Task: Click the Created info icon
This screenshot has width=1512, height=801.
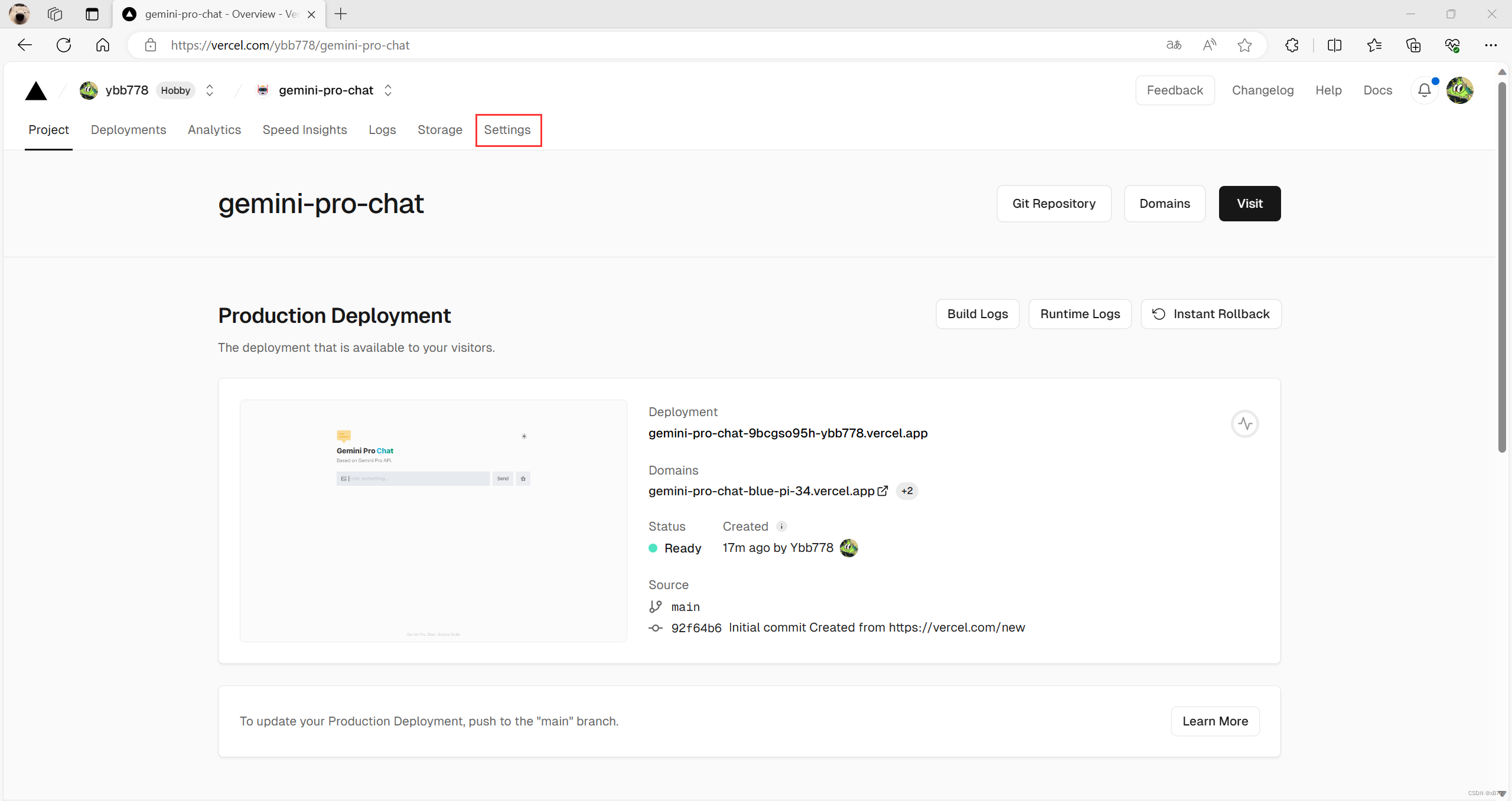Action: (781, 526)
